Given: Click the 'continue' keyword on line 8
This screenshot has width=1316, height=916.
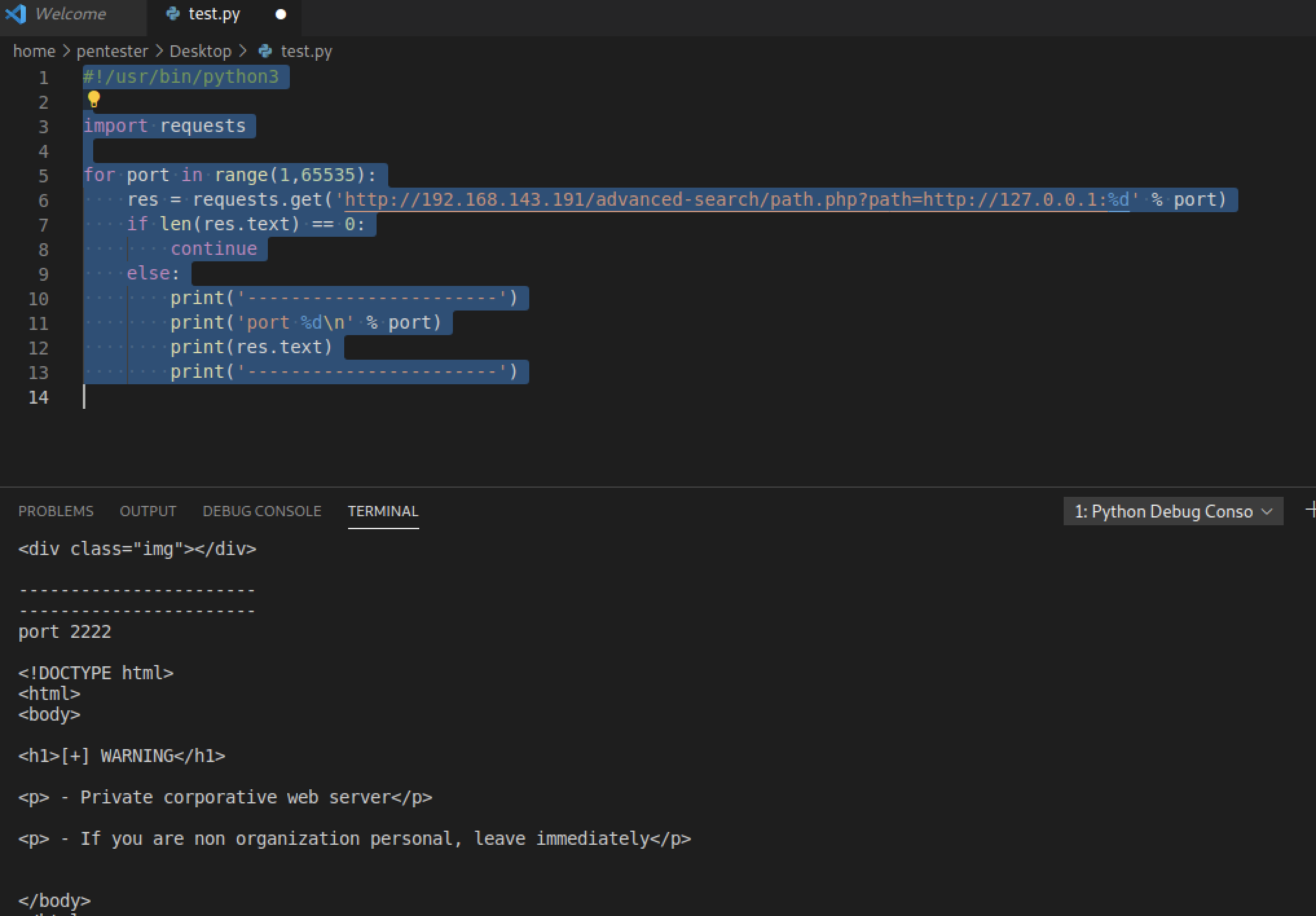Looking at the screenshot, I should click(214, 249).
